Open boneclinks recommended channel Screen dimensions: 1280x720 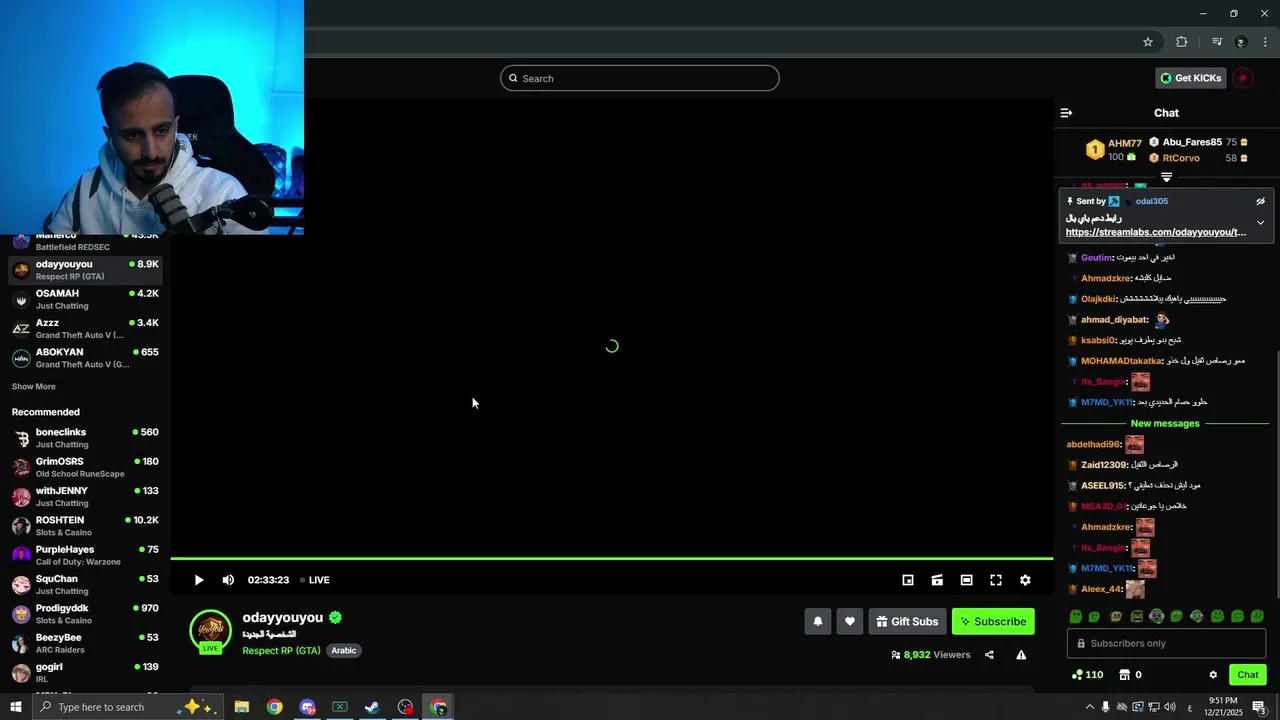coord(85,438)
